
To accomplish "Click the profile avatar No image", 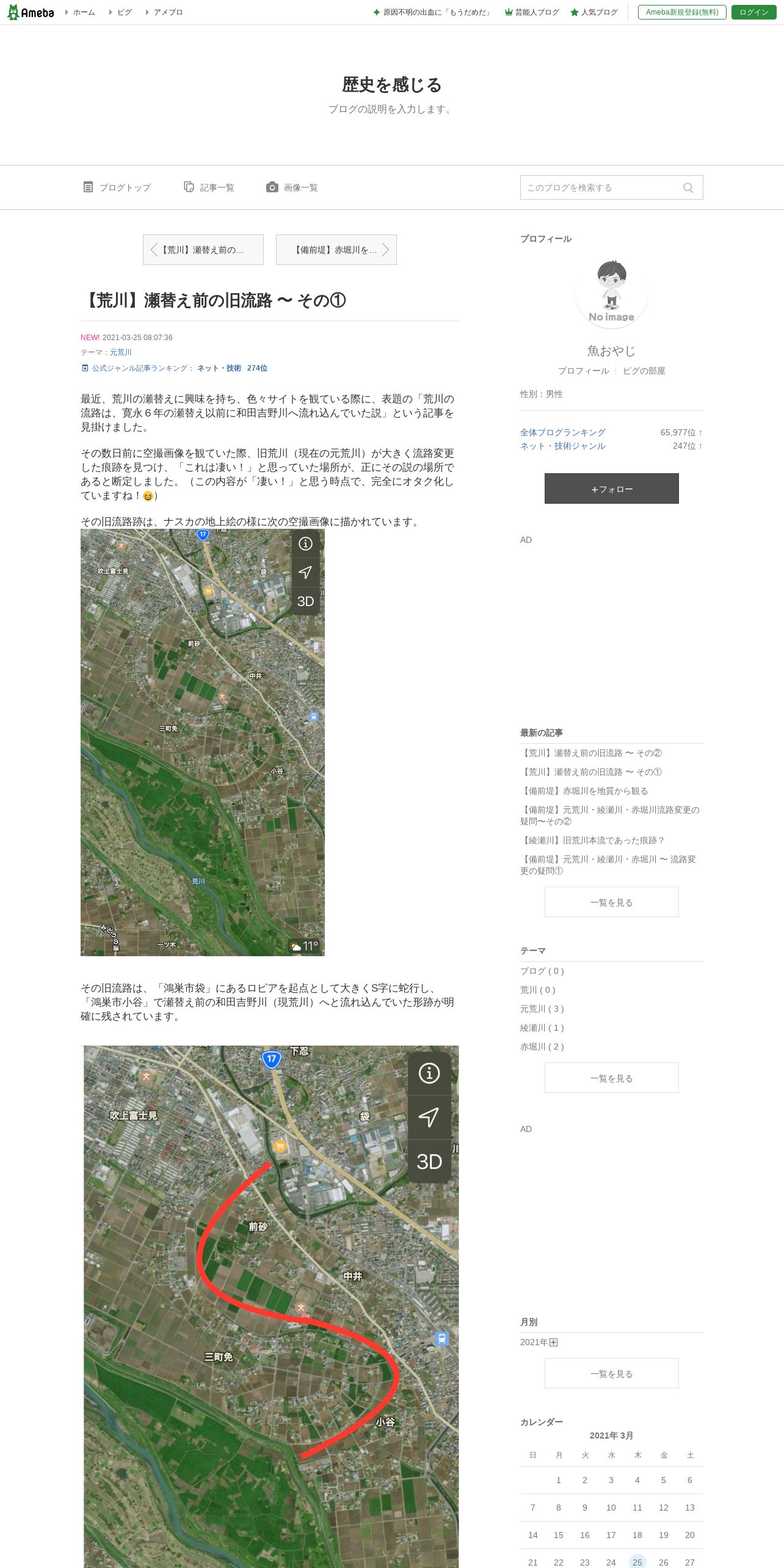I will tap(612, 292).
